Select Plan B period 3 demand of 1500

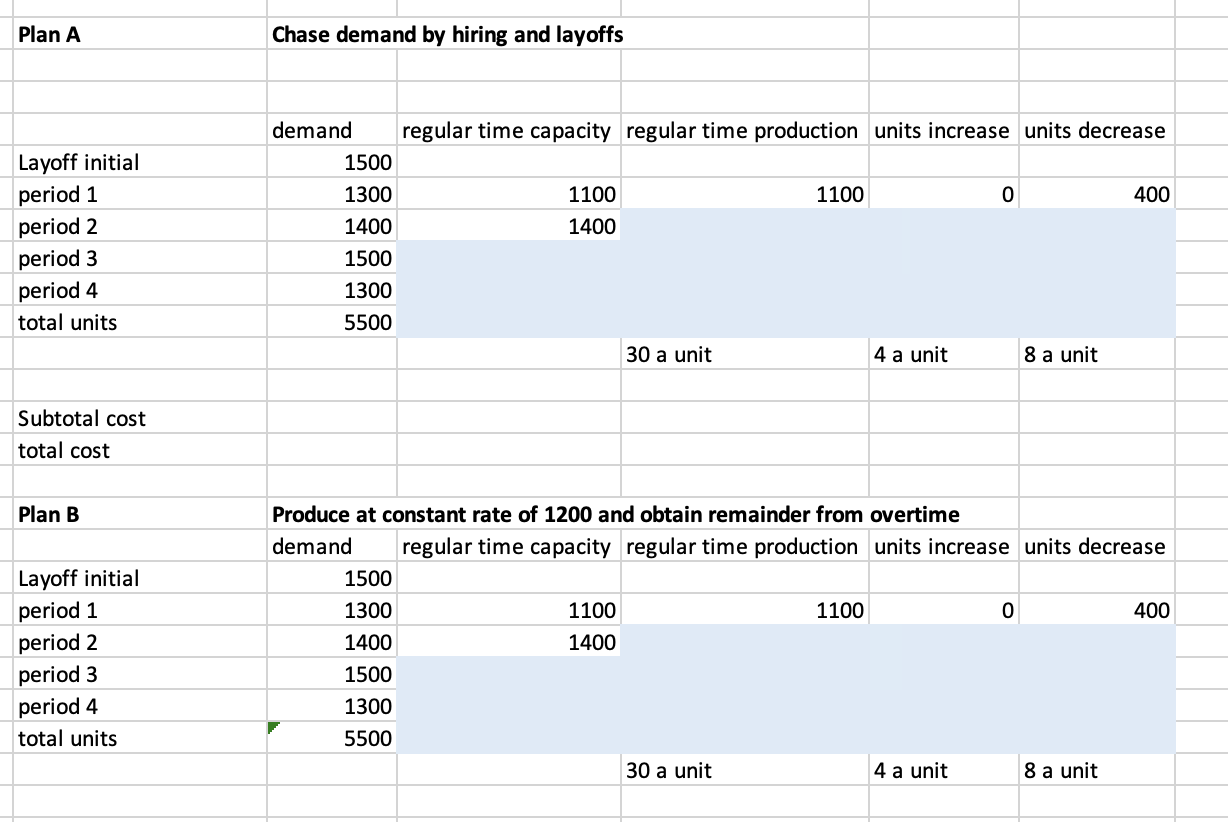[370, 674]
